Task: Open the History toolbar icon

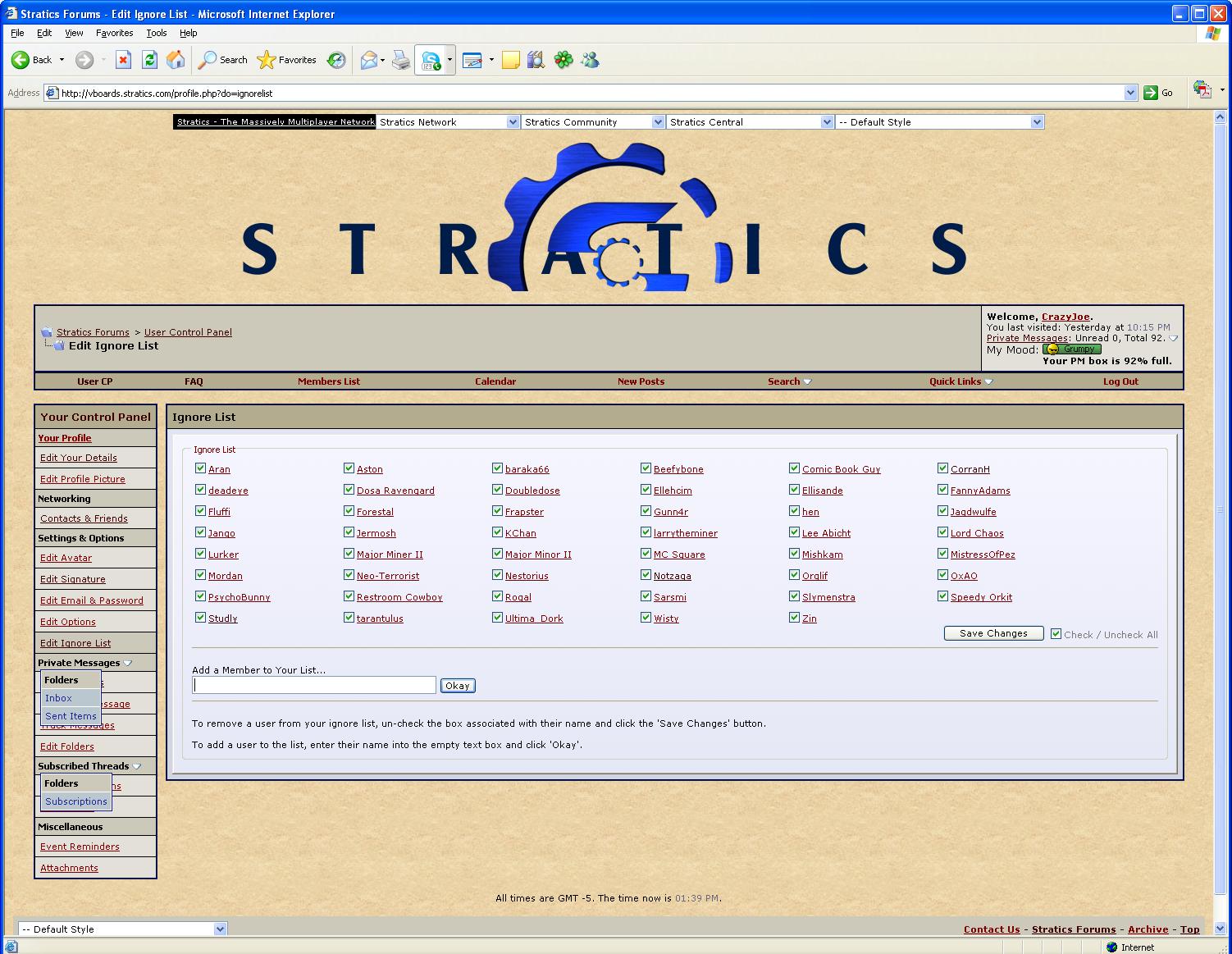Action: (336, 60)
